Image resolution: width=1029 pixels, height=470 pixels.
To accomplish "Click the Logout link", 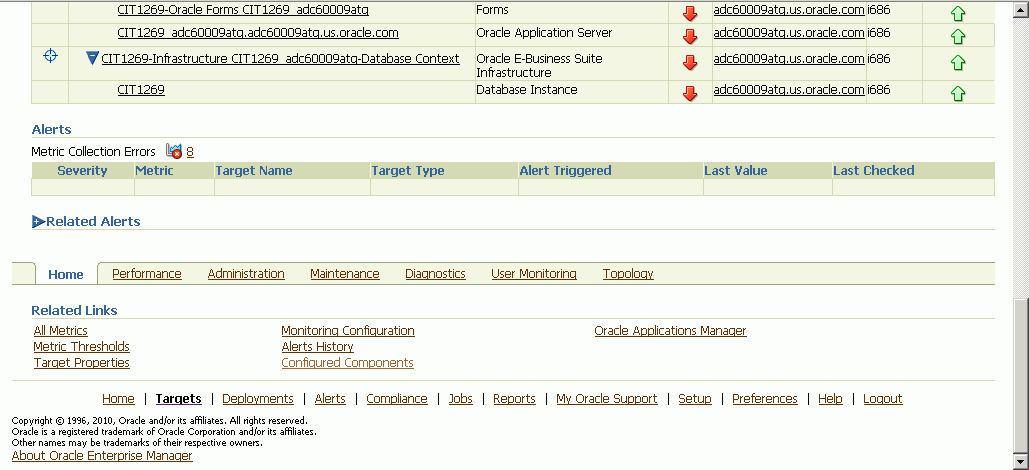I will tap(883, 398).
